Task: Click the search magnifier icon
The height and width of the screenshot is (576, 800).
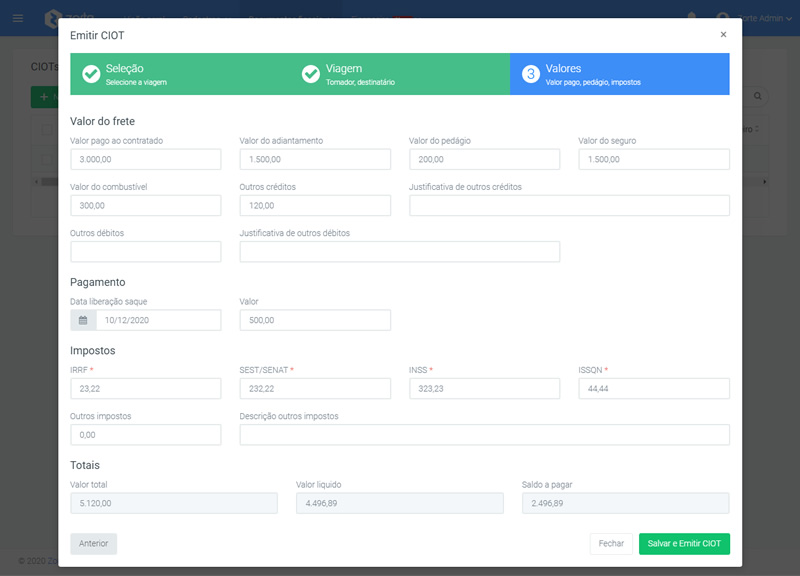Action: pos(759,96)
